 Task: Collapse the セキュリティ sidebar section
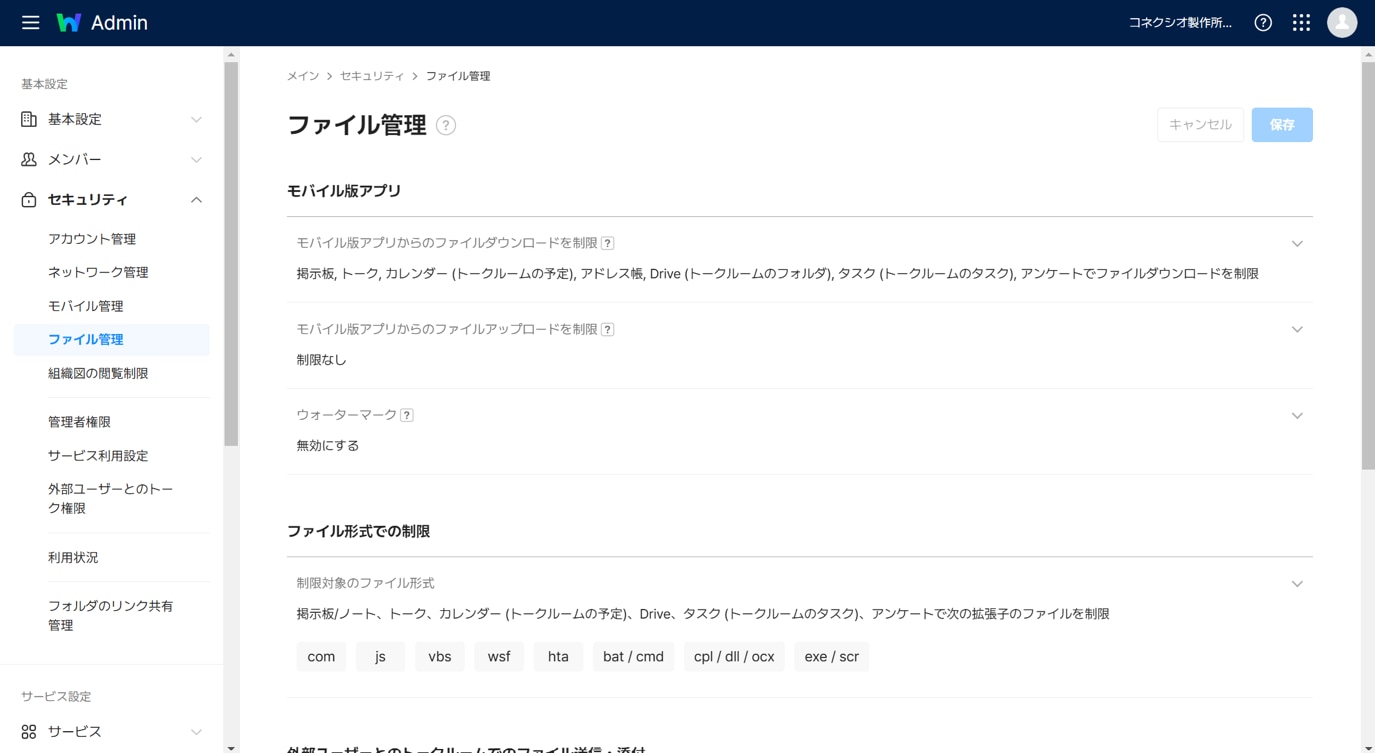(x=196, y=200)
